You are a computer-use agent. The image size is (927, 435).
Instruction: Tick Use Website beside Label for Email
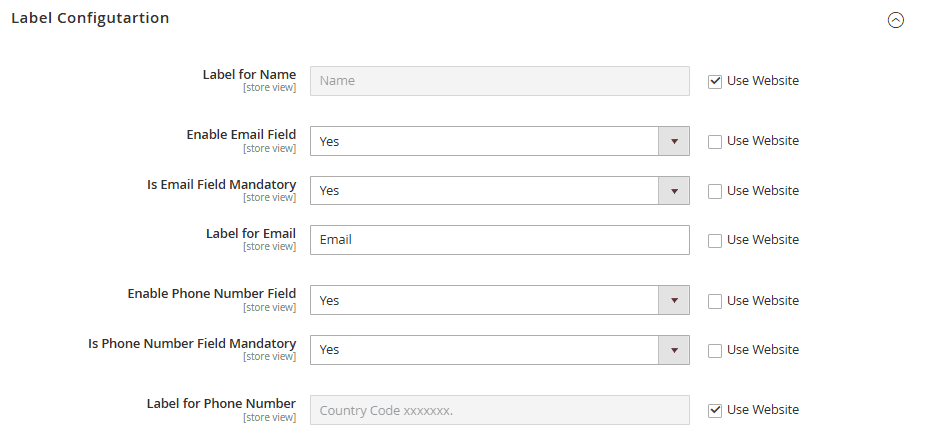tap(715, 240)
